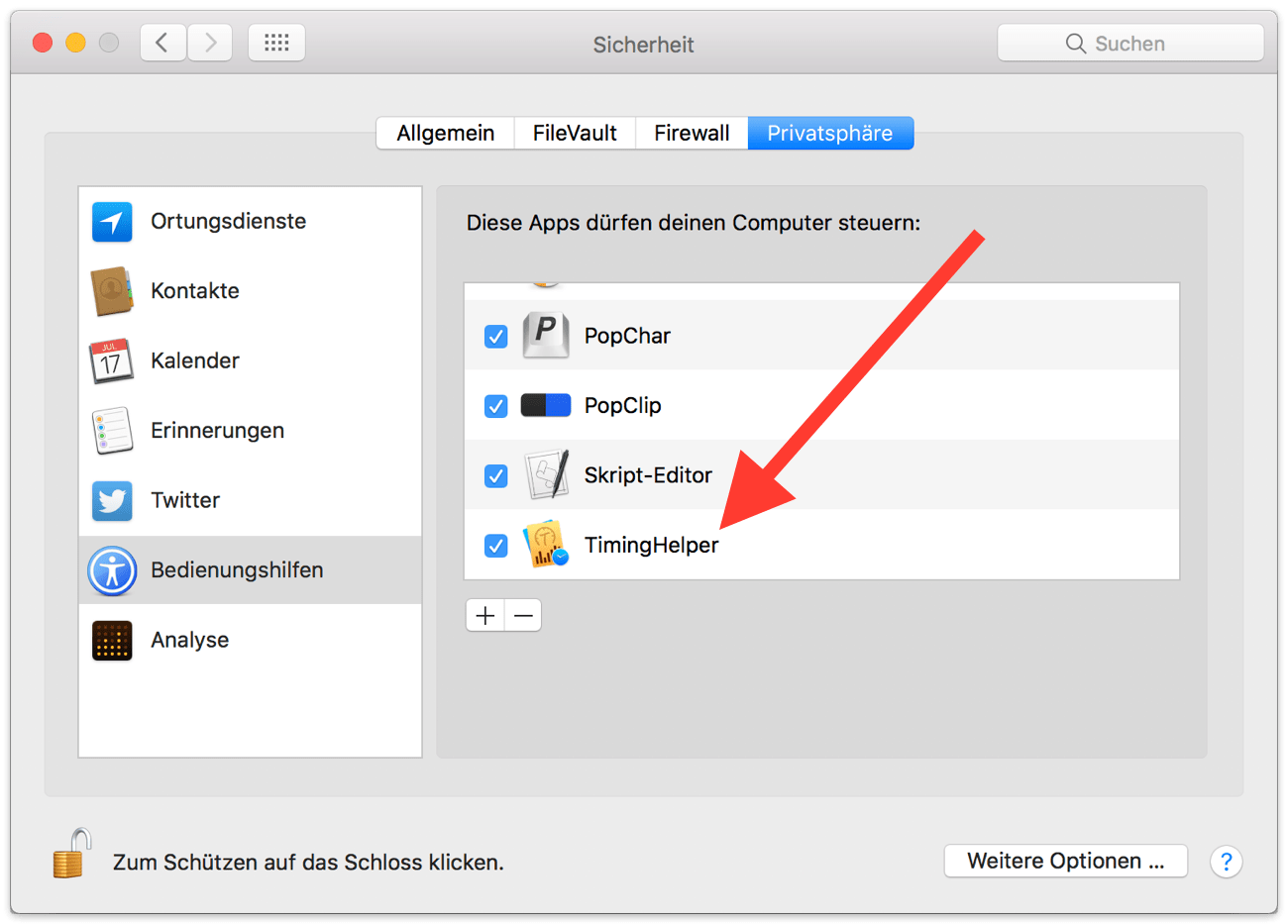Image resolution: width=1288 pixels, height=924 pixels.
Task: Select the PopChar row label
Action: [x=627, y=336]
